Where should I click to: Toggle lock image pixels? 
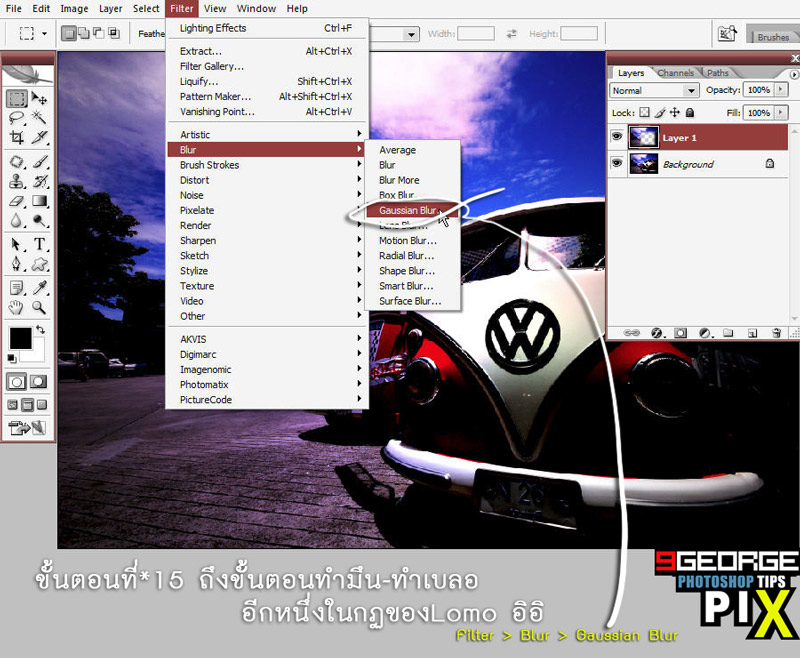click(660, 112)
